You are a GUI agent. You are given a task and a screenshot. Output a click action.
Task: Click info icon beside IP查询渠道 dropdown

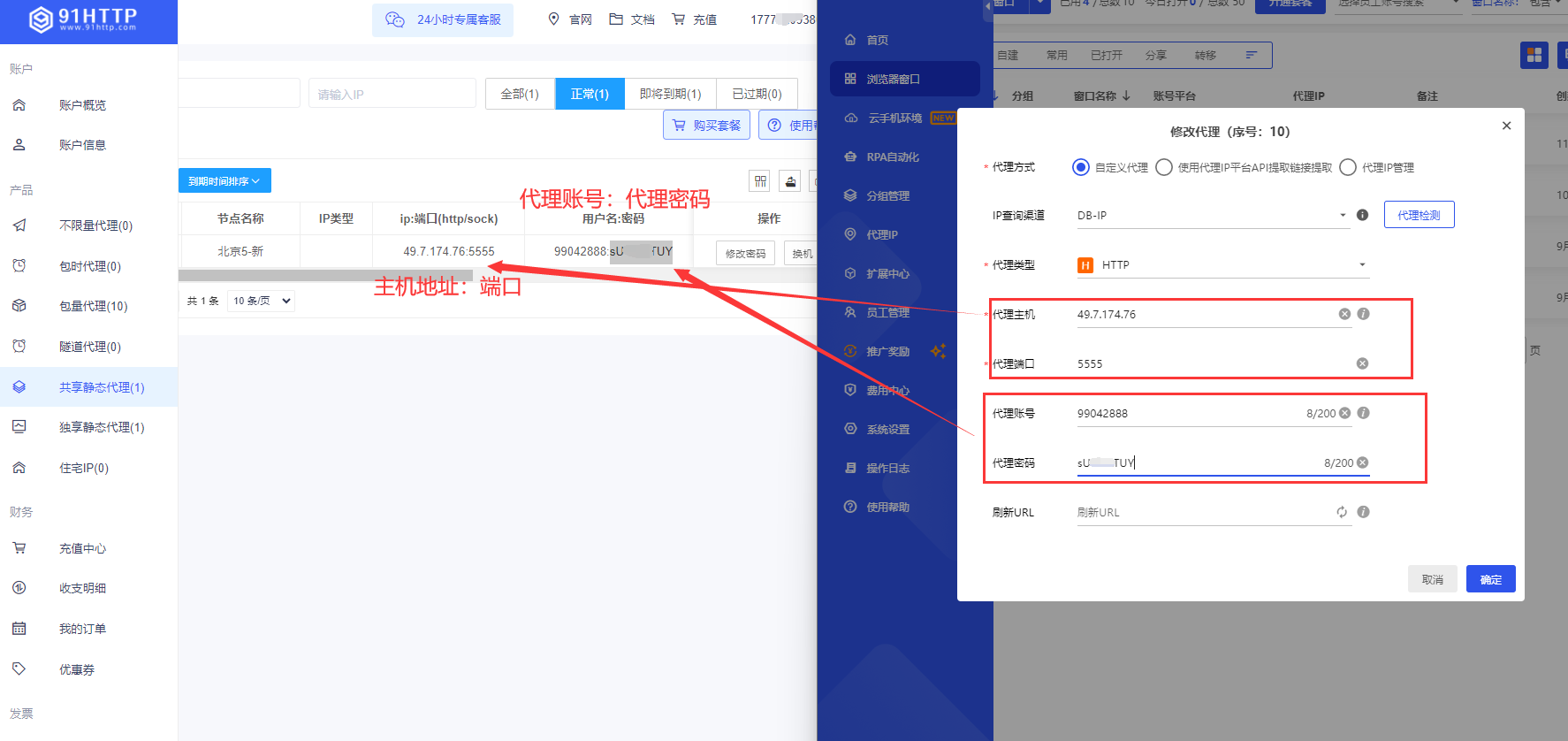click(x=1362, y=215)
